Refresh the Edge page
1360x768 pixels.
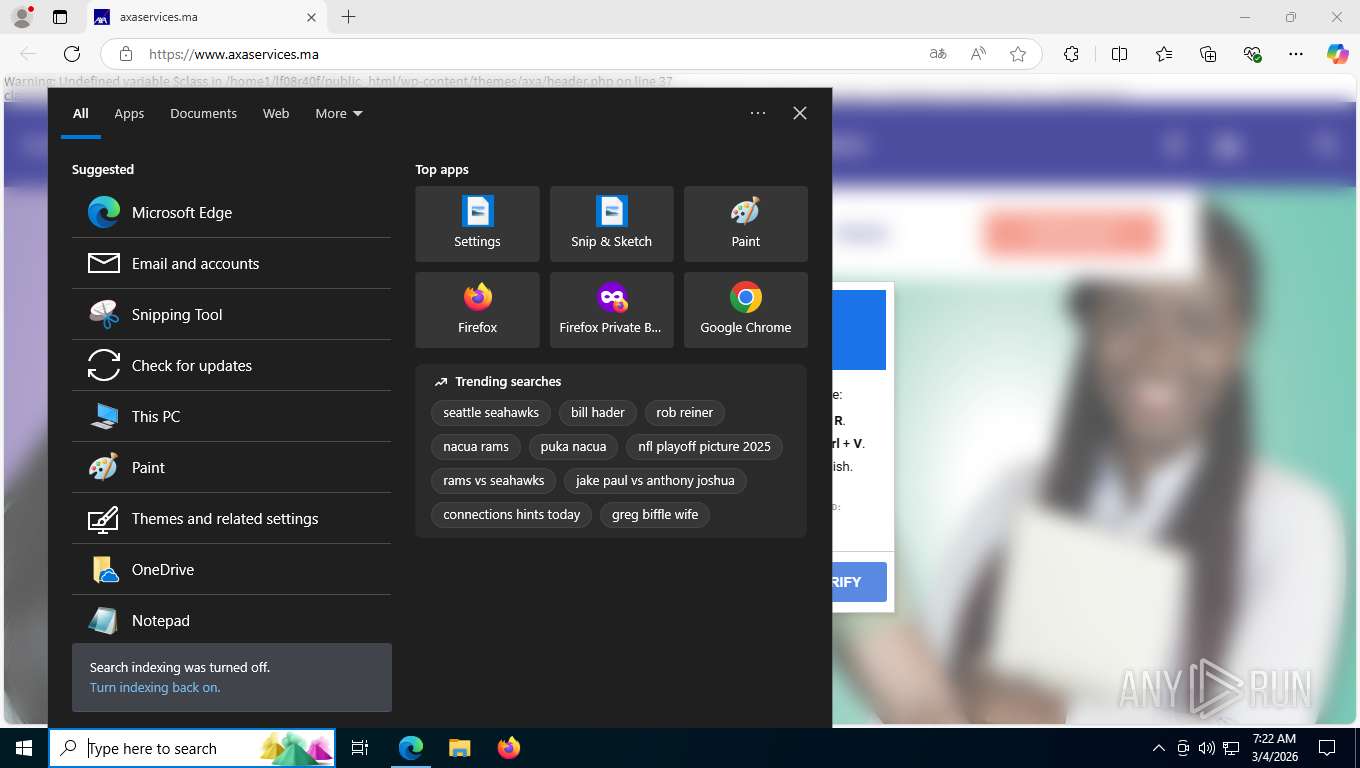pyautogui.click(x=72, y=54)
